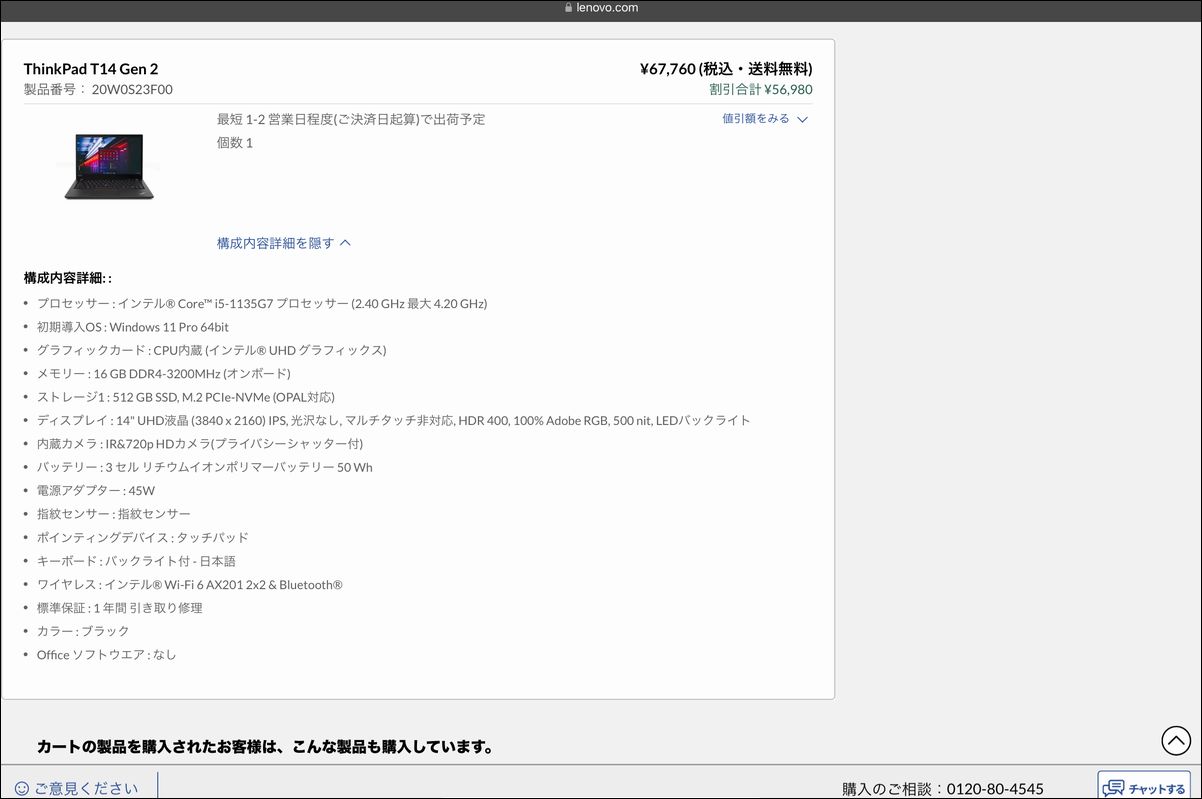The height and width of the screenshot is (799, 1202).
Task: Click the 指紋センサー spec line
Action: click(114, 514)
